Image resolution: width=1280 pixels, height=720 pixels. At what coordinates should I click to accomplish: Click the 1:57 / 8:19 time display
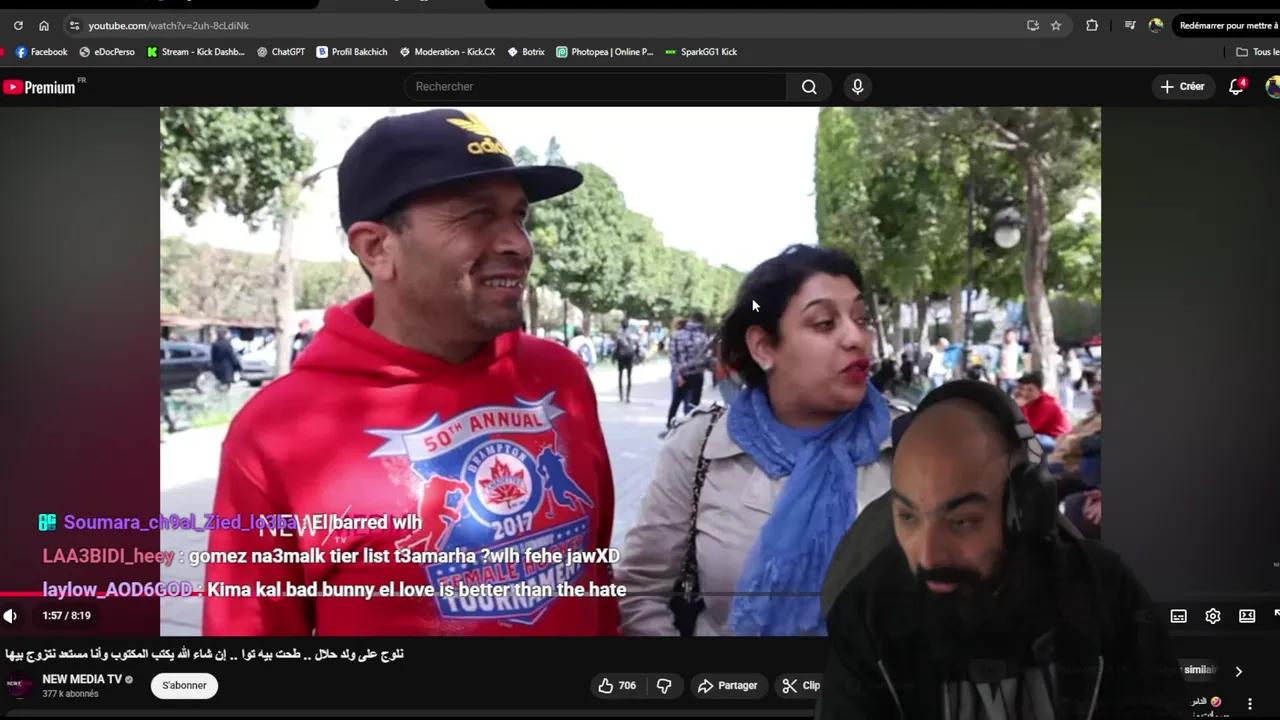coord(66,616)
